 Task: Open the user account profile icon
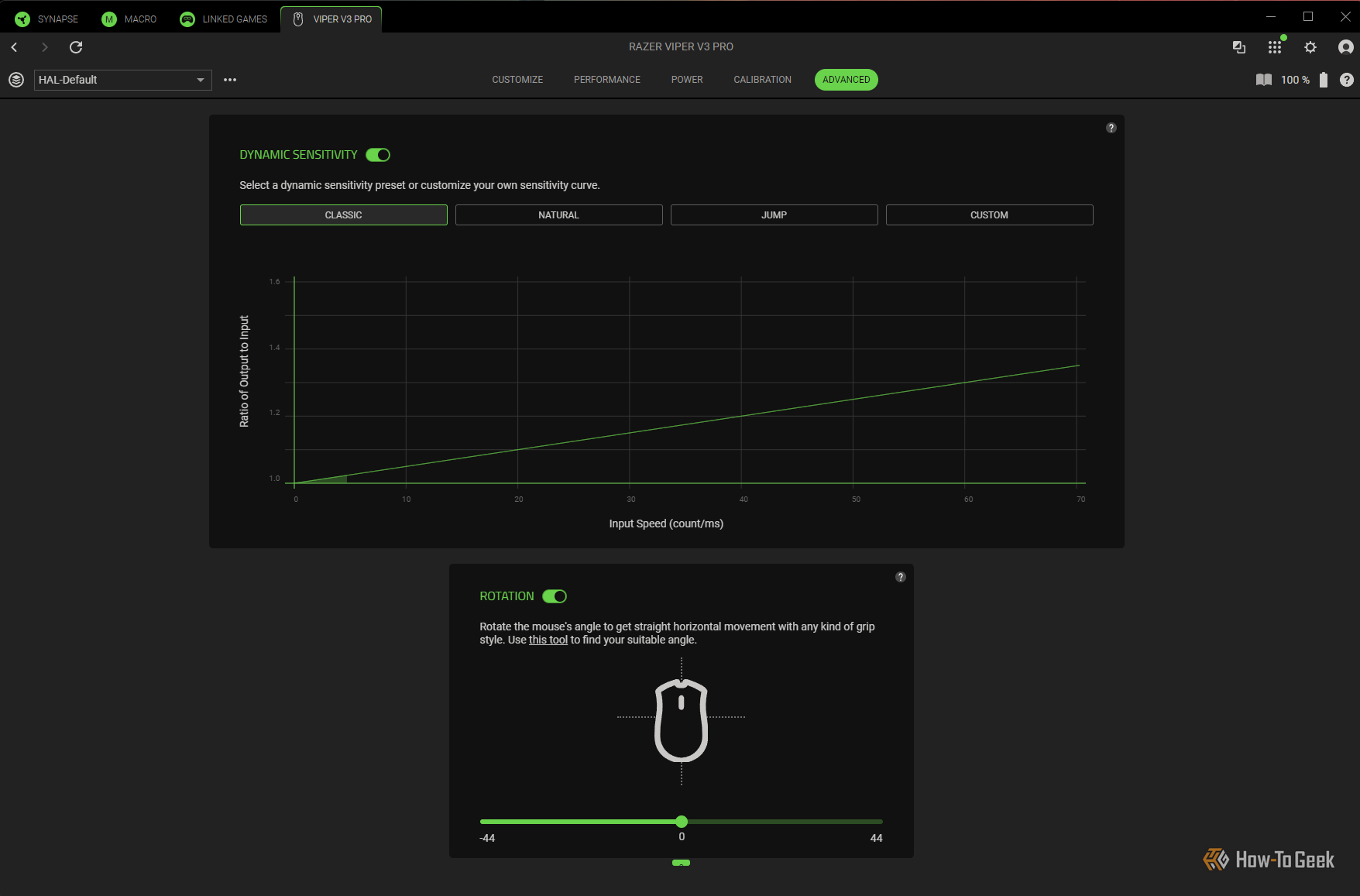(1345, 47)
